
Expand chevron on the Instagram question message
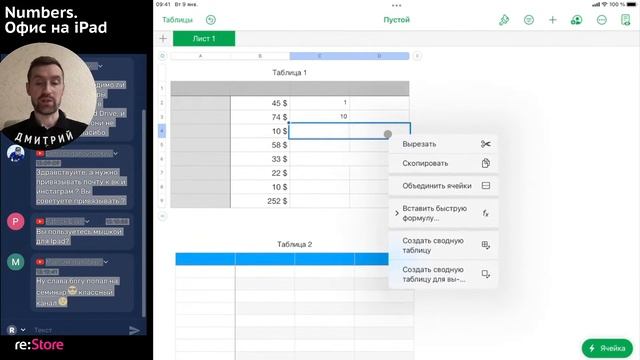coord(116,153)
